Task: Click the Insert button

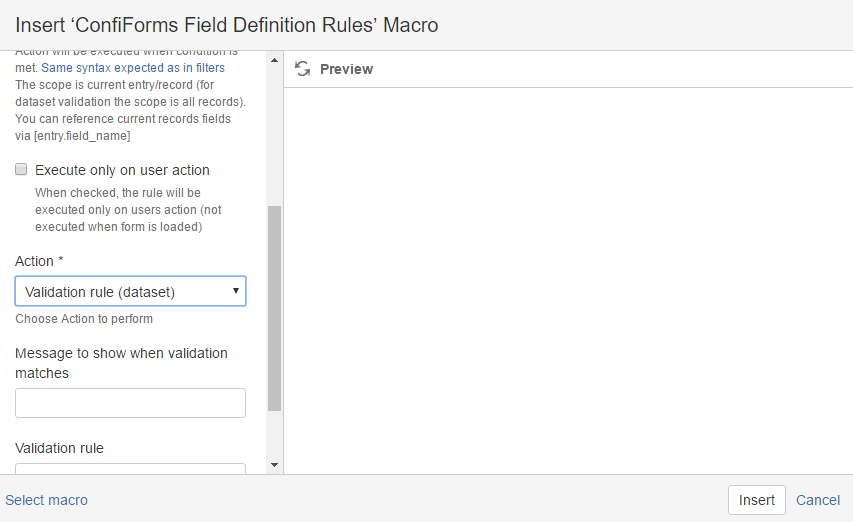Action: pyautogui.click(x=757, y=500)
